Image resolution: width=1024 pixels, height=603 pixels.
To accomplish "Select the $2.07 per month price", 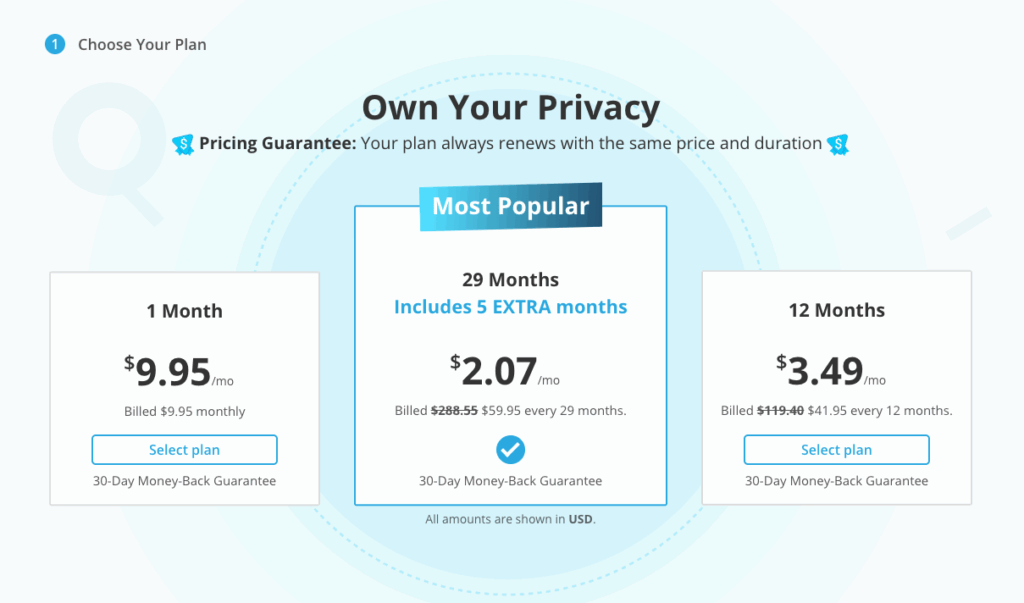I will pos(498,371).
